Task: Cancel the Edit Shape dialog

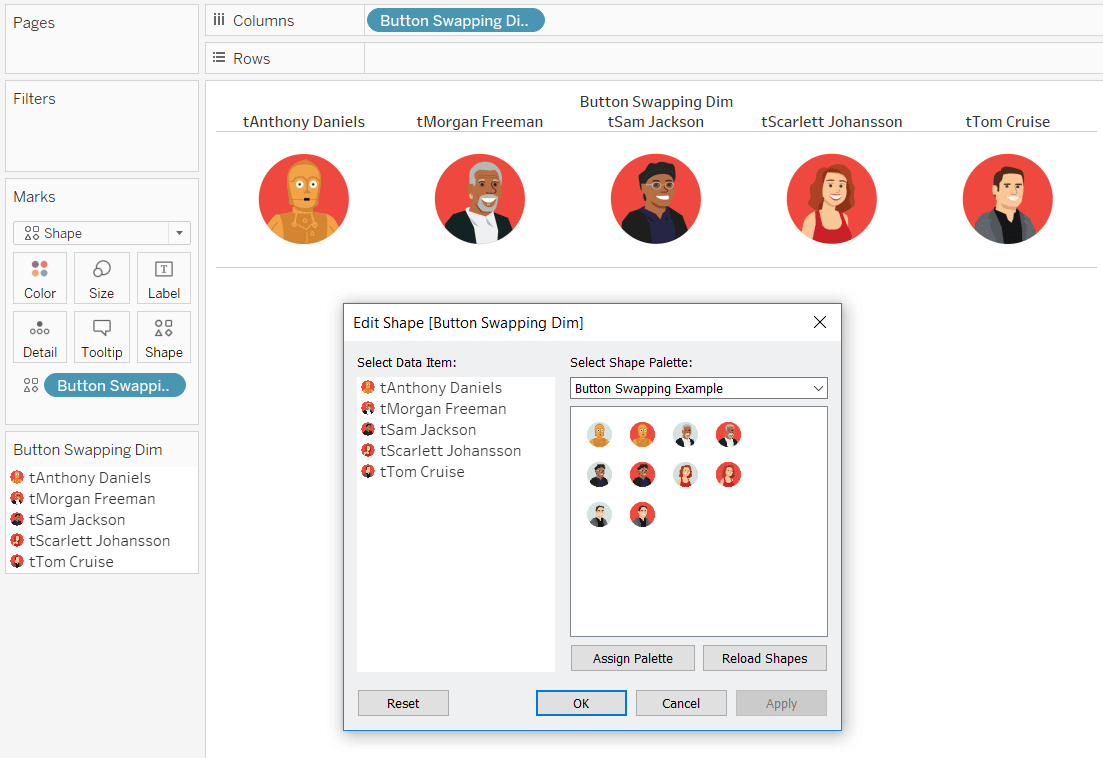Action: tap(681, 703)
